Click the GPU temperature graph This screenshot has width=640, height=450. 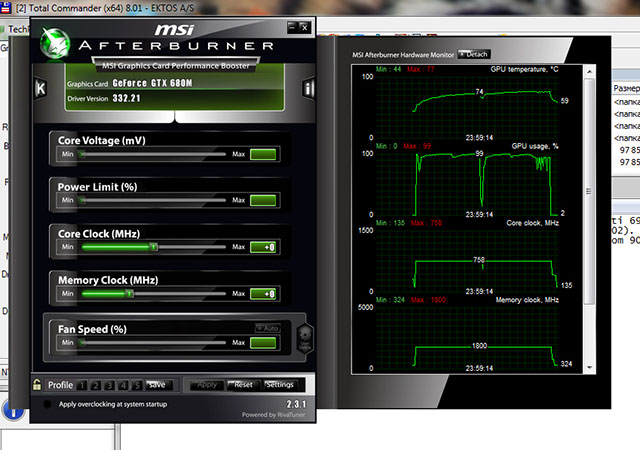tap(467, 106)
